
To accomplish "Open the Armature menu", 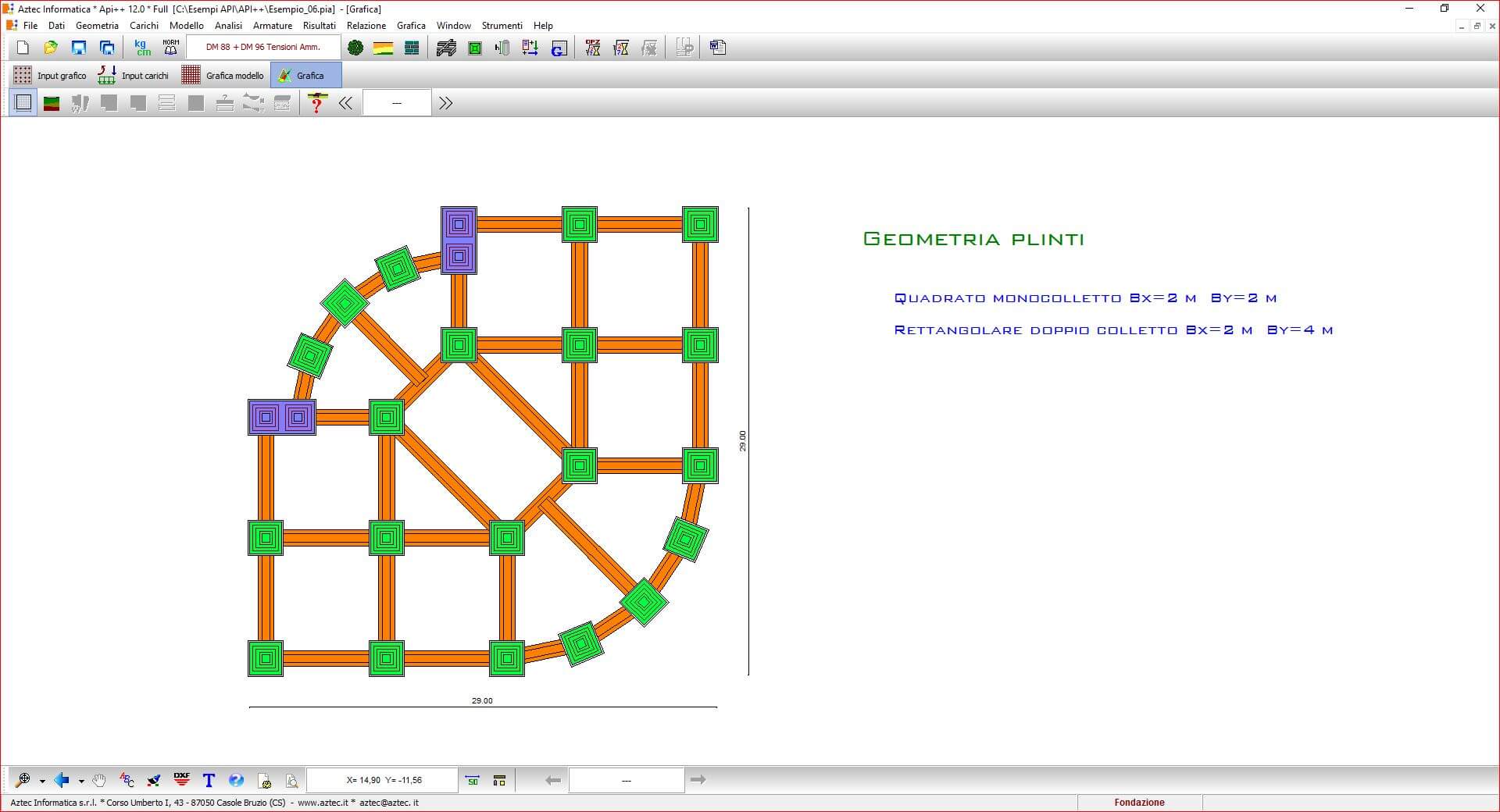I will (x=272, y=26).
